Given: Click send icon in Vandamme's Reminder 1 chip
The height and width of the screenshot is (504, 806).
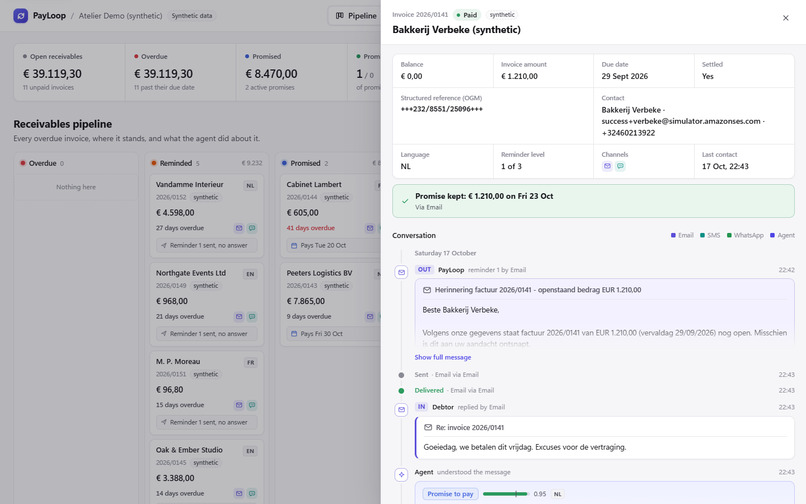Looking at the screenshot, I should coord(164,245).
